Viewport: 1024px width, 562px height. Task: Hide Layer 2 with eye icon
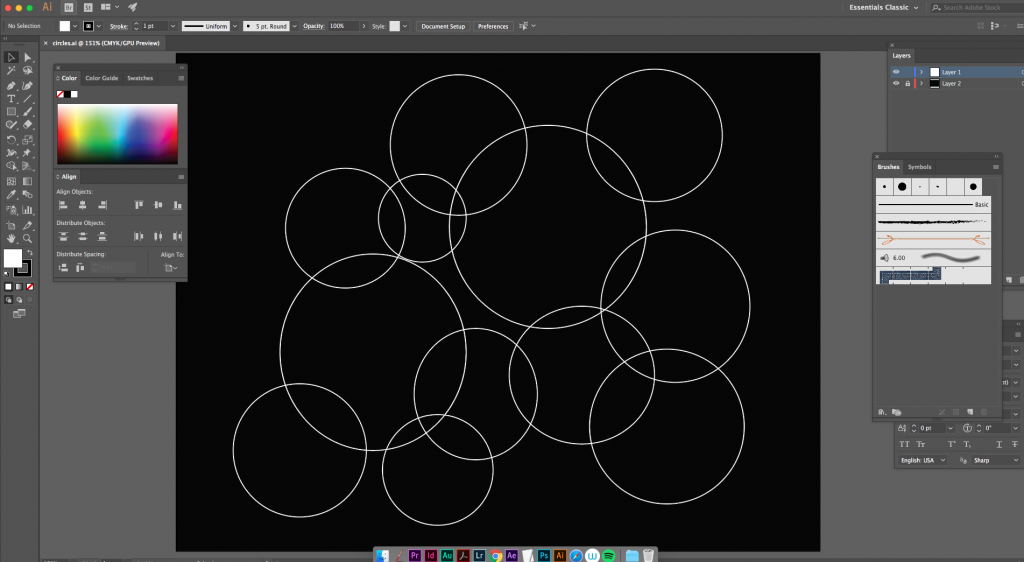[x=896, y=84]
